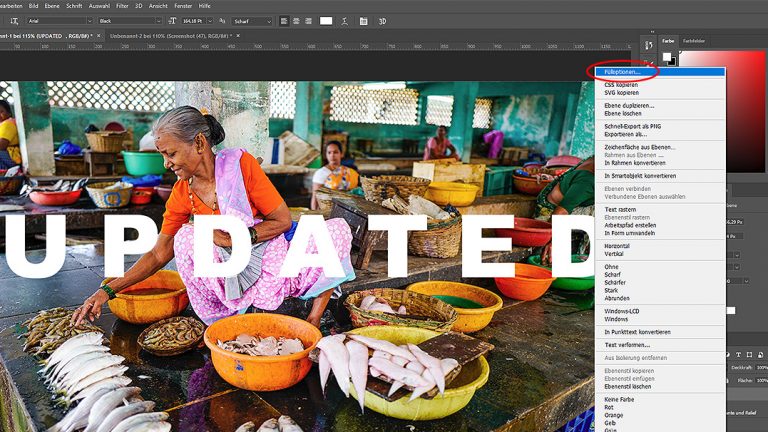Open the Auswahl menu
The width and height of the screenshot is (768, 432).
[x=99, y=6]
